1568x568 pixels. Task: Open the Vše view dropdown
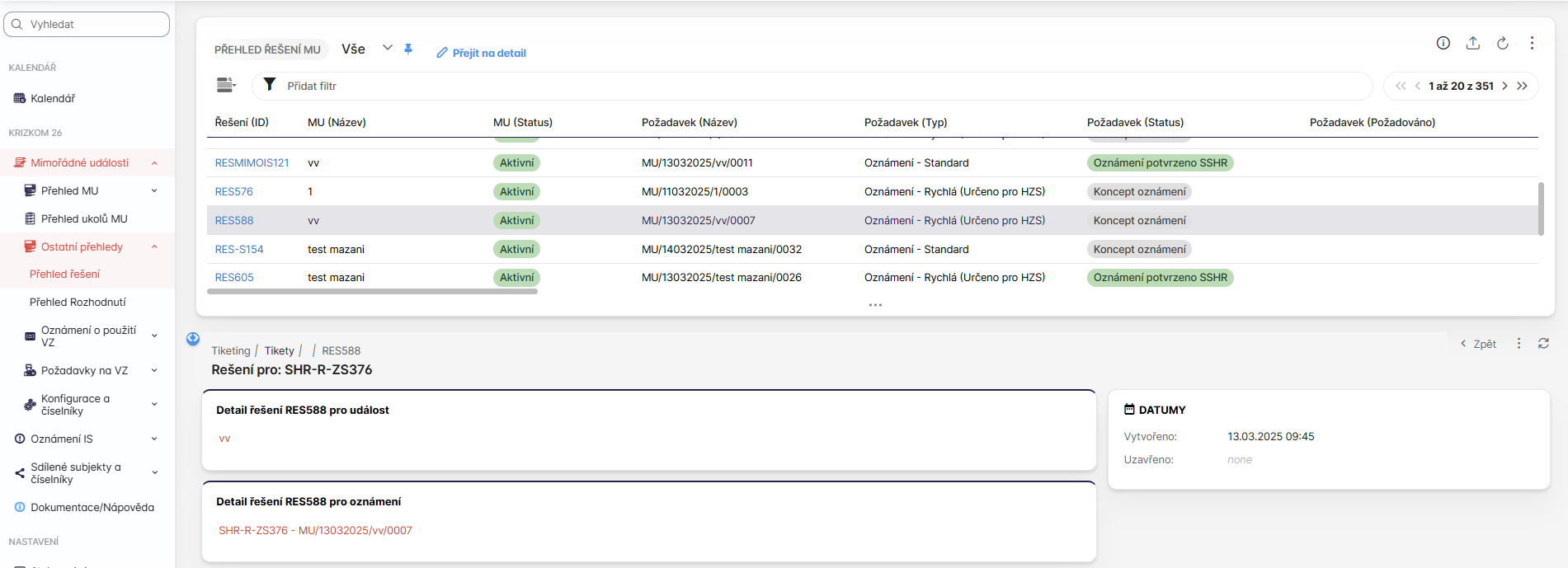pyautogui.click(x=387, y=49)
